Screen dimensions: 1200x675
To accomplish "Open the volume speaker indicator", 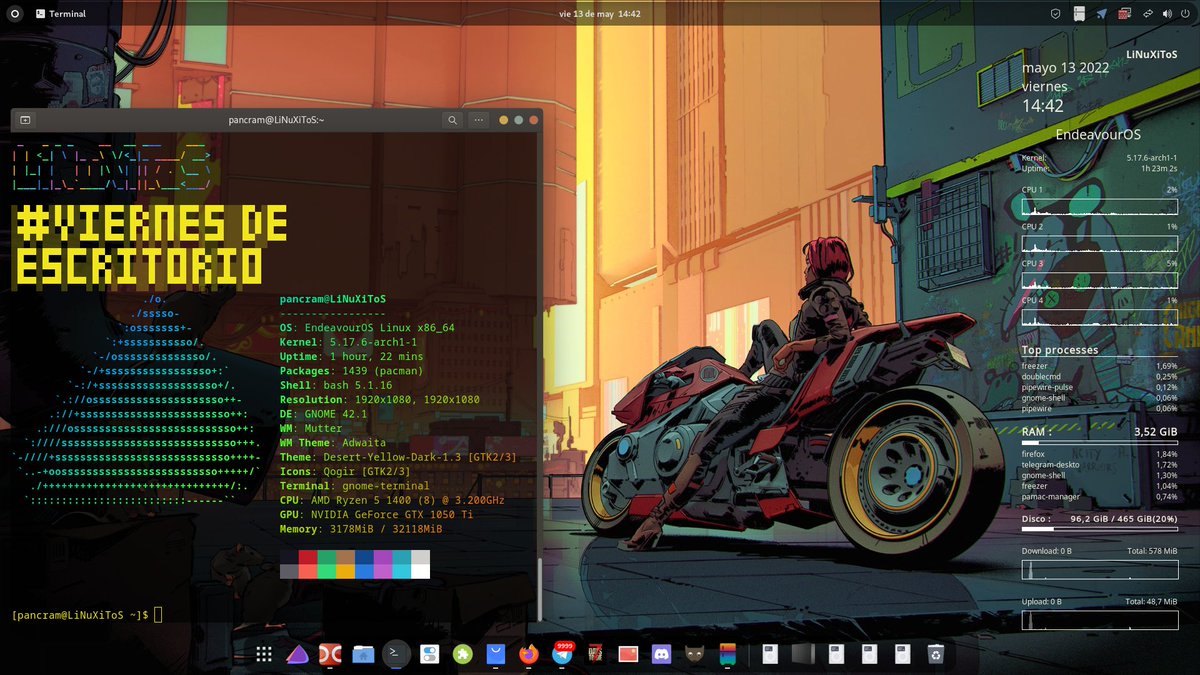I will [1166, 14].
